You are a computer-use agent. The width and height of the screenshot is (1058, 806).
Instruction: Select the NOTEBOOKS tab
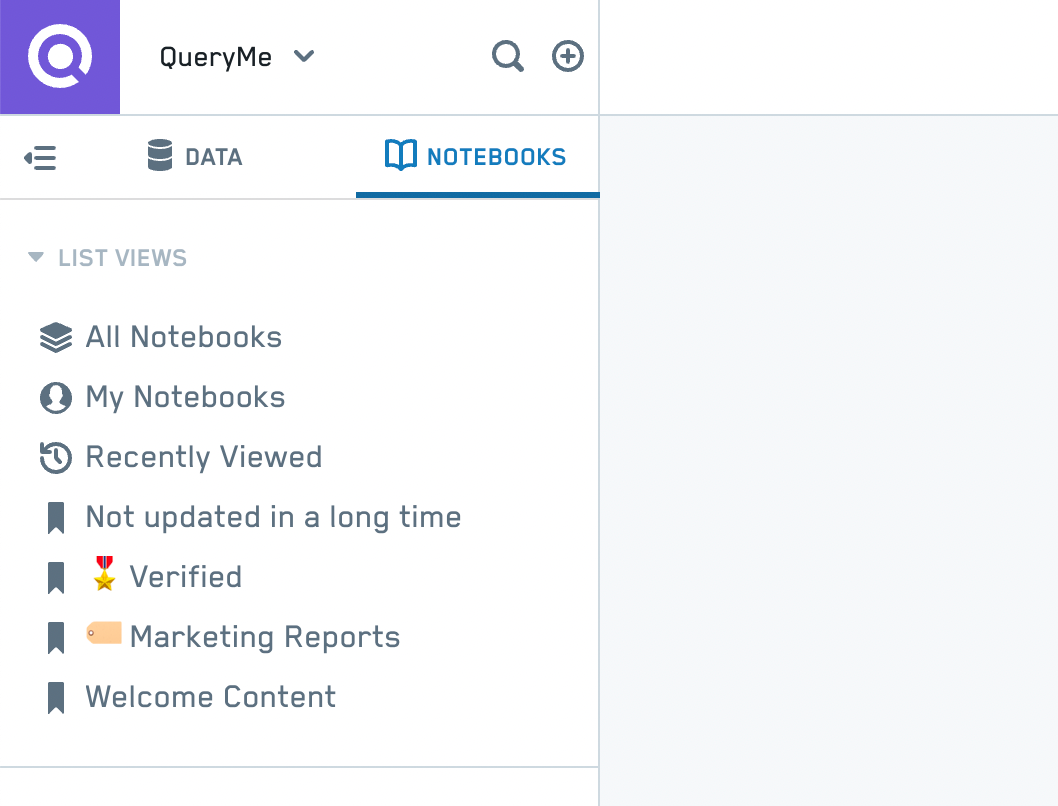(x=476, y=157)
